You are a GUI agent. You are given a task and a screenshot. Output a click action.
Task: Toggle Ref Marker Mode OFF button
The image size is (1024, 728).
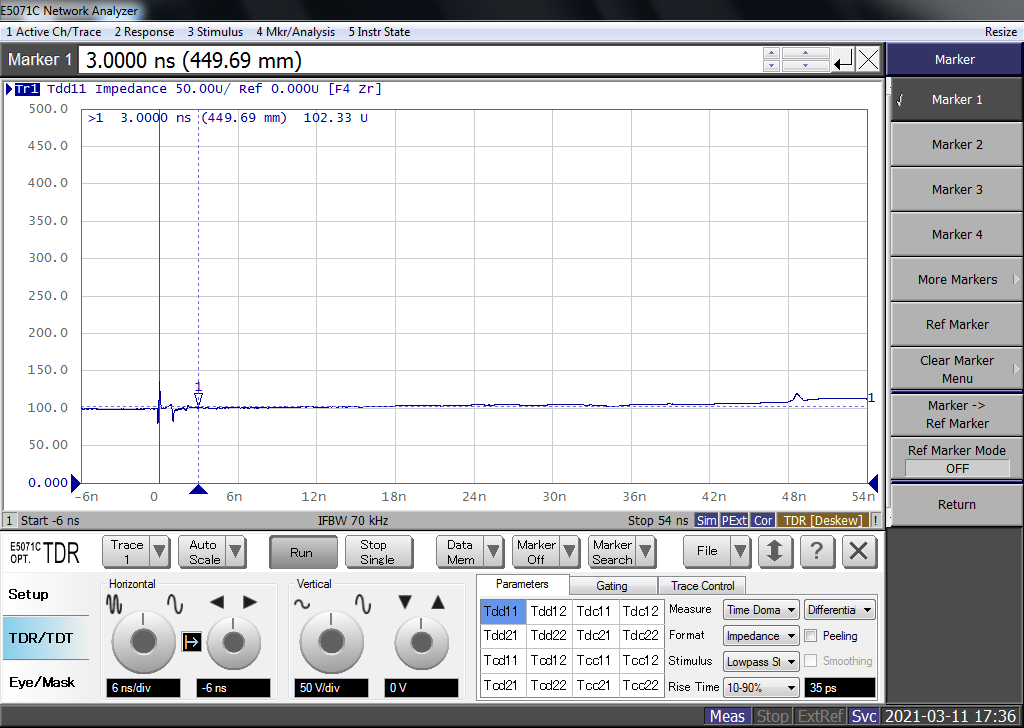[x=956, y=468]
